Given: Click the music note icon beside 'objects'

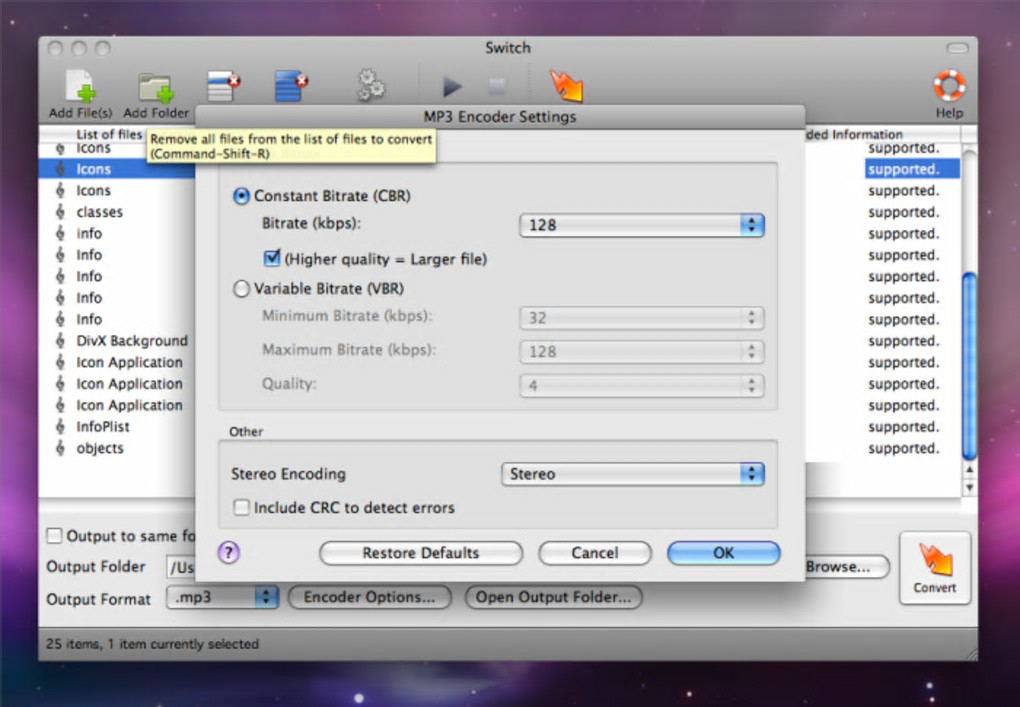Looking at the screenshot, I should (60, 448).
